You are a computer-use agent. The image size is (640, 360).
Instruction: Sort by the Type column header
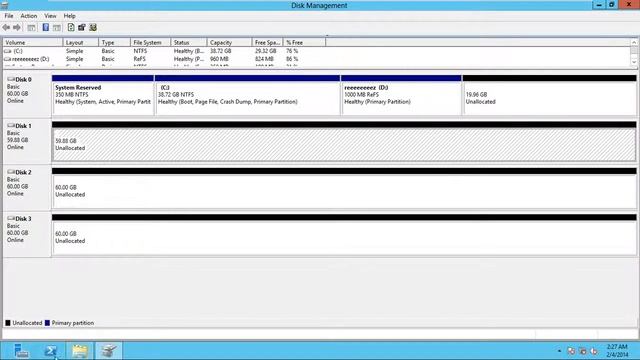[115, 42]
